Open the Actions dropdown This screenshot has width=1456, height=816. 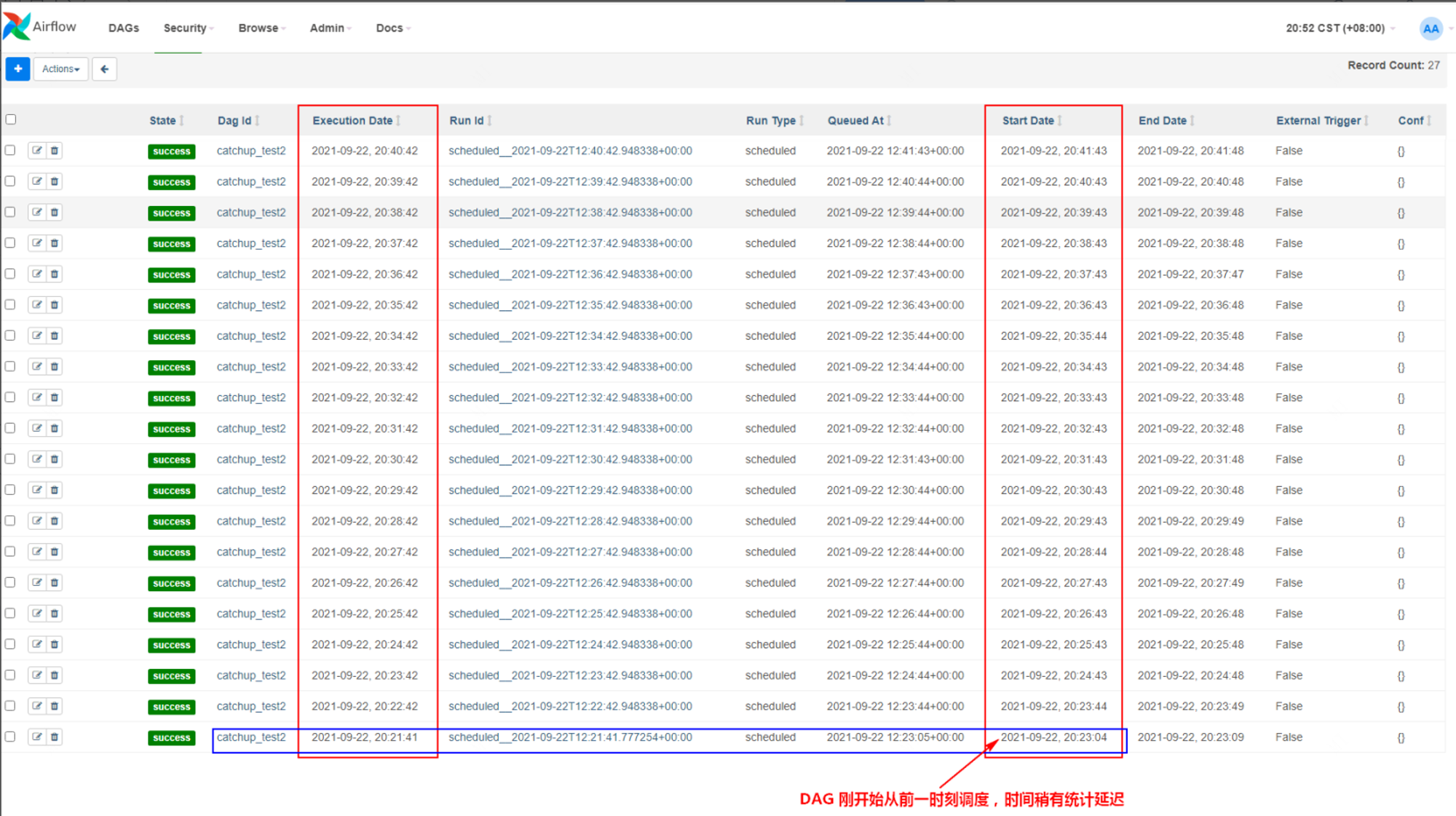[x=61, y=69]
